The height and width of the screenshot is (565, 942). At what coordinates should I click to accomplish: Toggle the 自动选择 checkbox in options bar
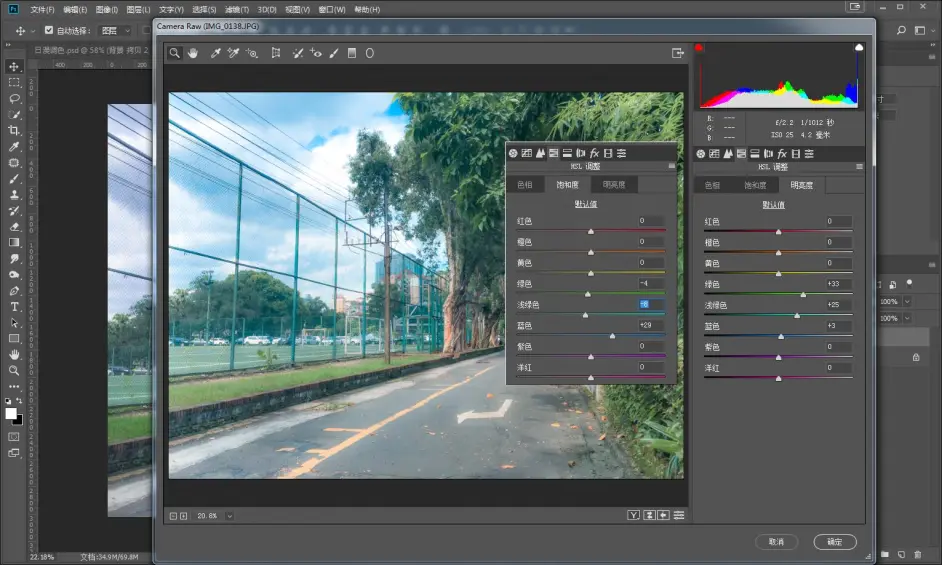(49, 30)
